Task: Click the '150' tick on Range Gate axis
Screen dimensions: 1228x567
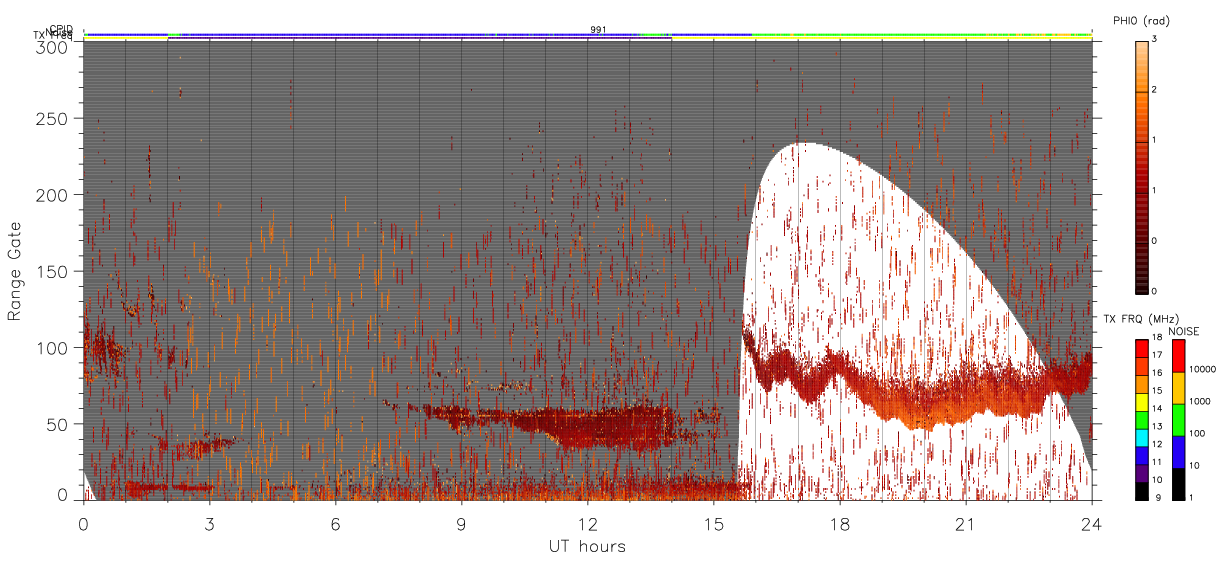Action: pos(55,272)
